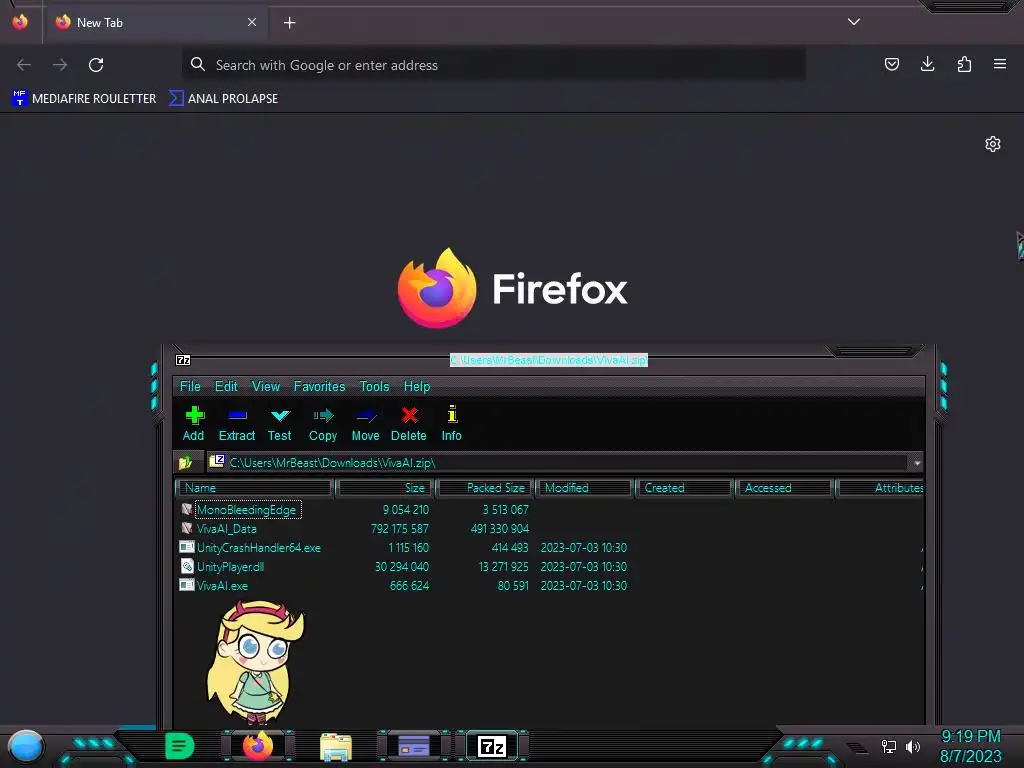Close the New Tab tab
The width and height of the screenshot is (1024, 768).
pyautogui.click(x=252, y=22)
